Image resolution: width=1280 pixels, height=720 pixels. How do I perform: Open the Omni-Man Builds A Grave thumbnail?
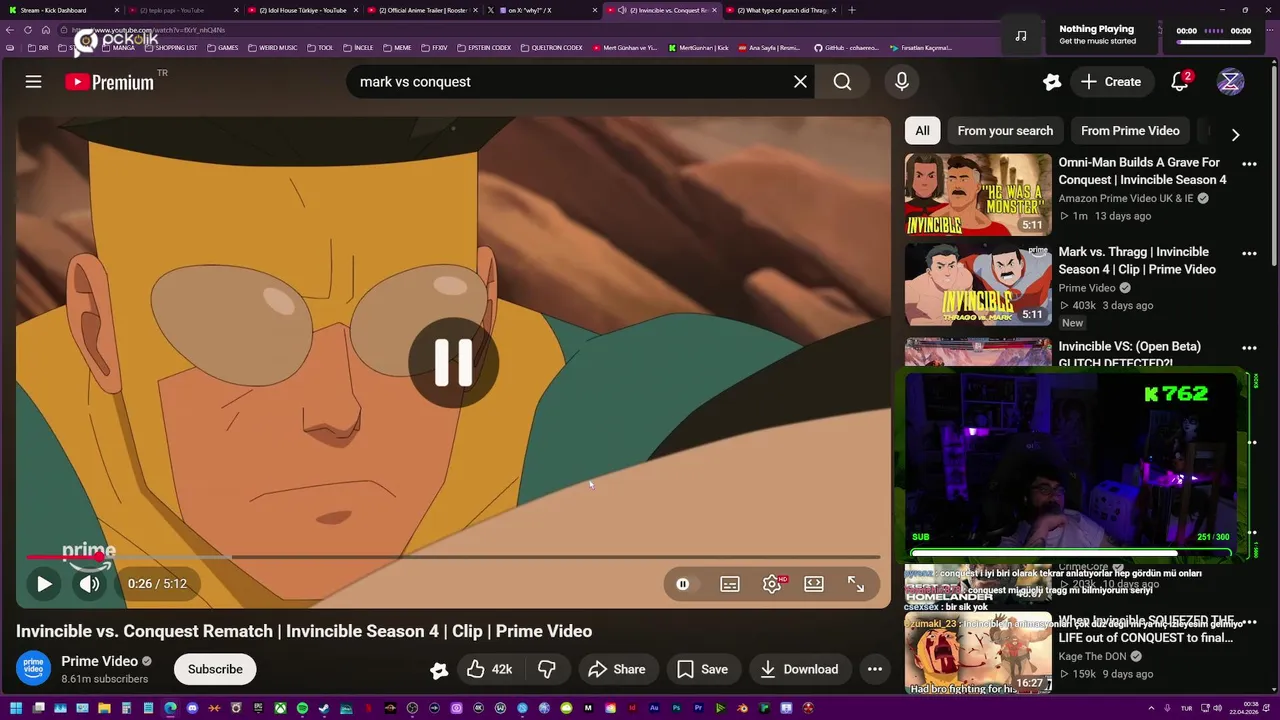point(978,194)
